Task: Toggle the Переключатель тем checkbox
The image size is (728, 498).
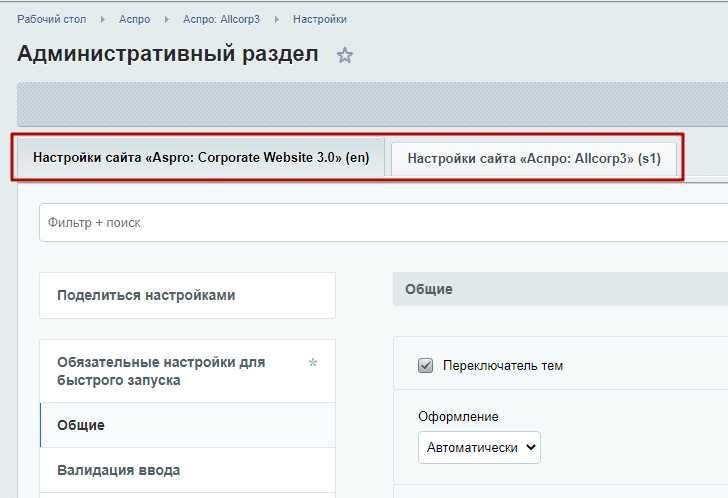Action: point(425,366)
